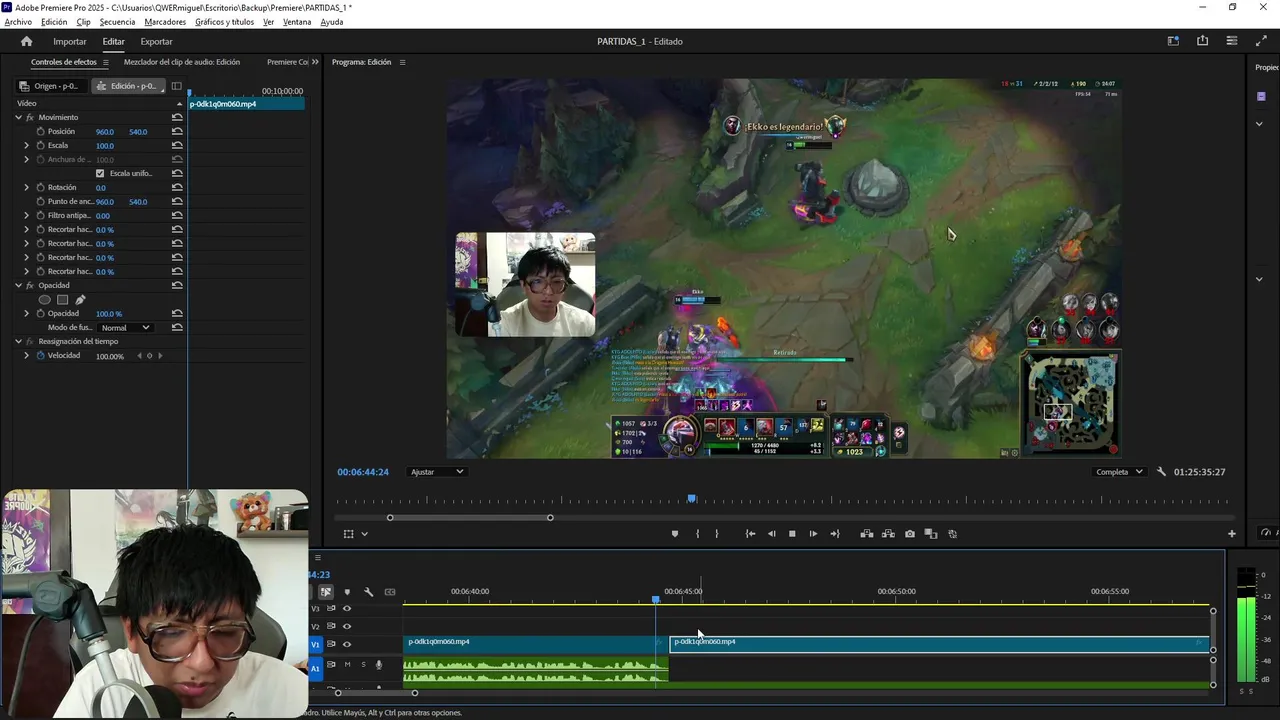Switch to Exportar workspace
This screenshot has height=720, width=1280.
[156, 41]
